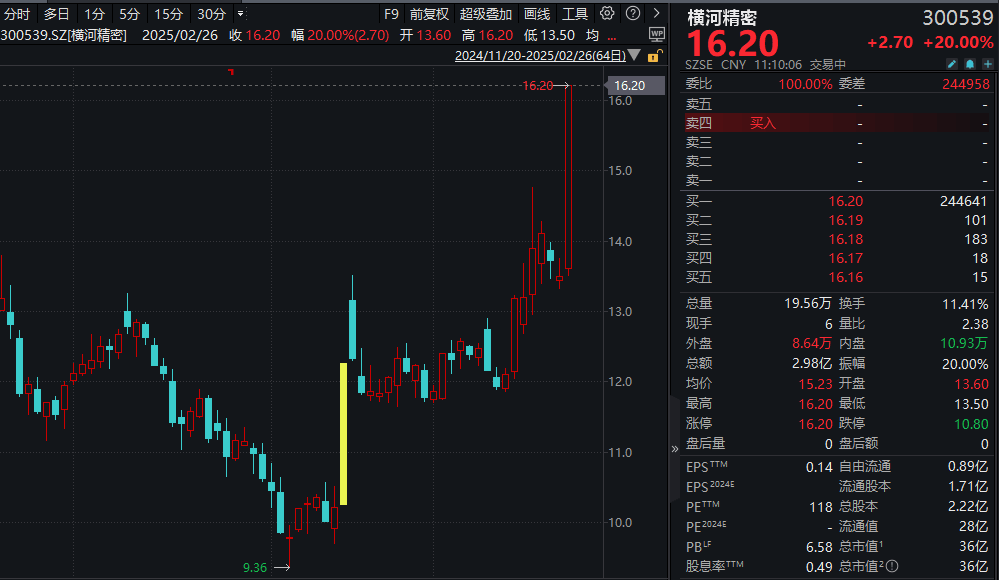Click the 2024/11/20-2025/02/26 date range link
This screenshot has height=580, width=999.
540,55
